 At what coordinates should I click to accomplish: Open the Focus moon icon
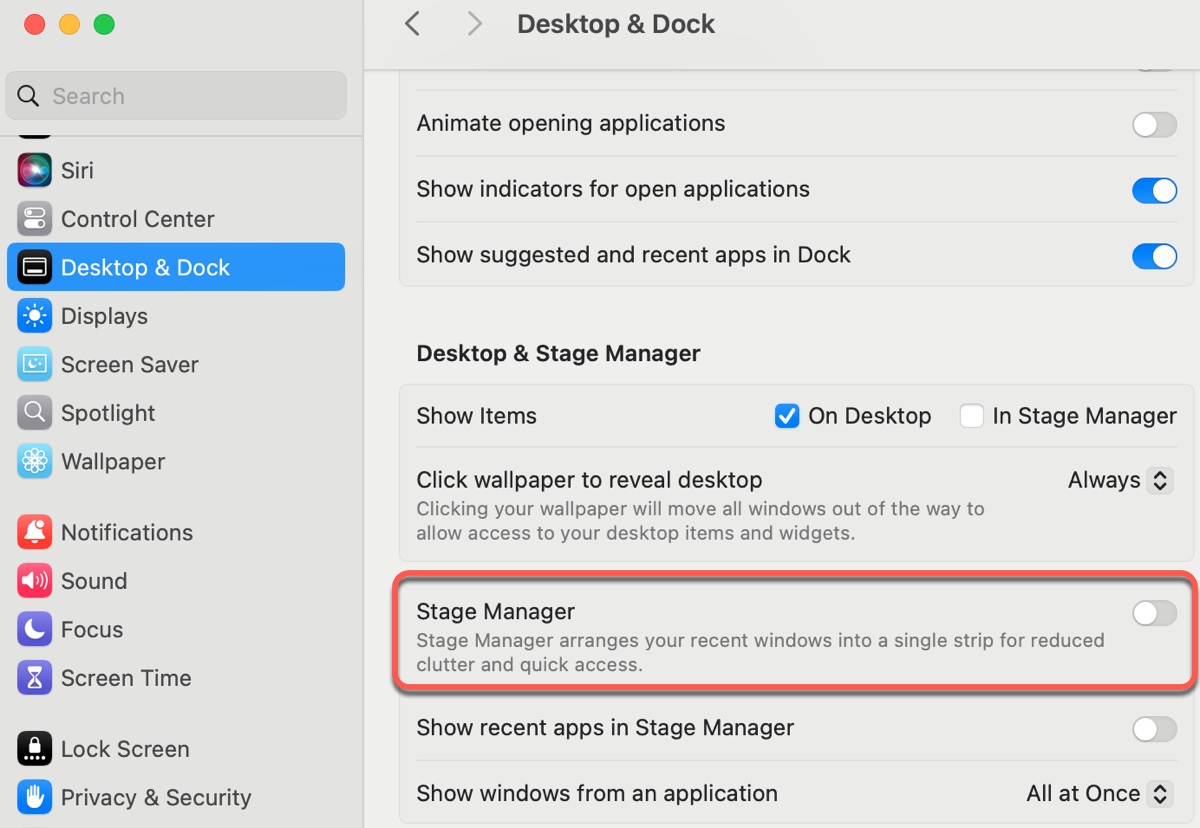click(x=34, y=630)
